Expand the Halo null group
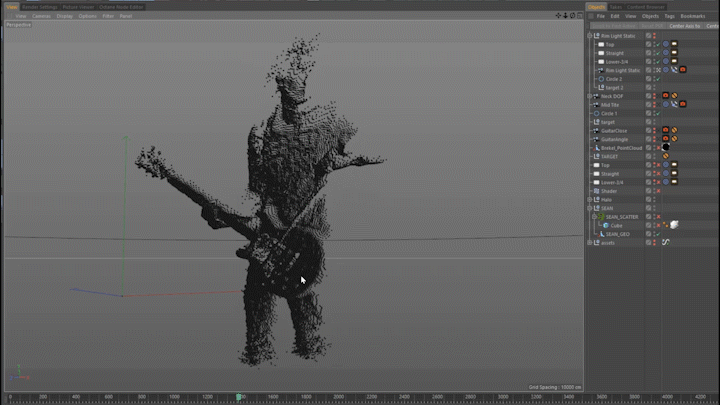Image resolution: width=720 pixels, height=405 pixels. coord(590,200)
